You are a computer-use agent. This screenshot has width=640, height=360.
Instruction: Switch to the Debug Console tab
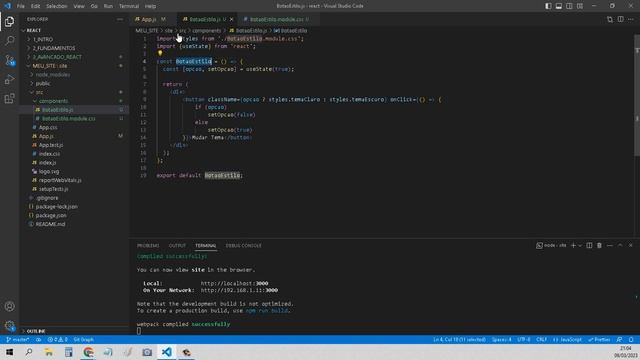coord(244,245)
